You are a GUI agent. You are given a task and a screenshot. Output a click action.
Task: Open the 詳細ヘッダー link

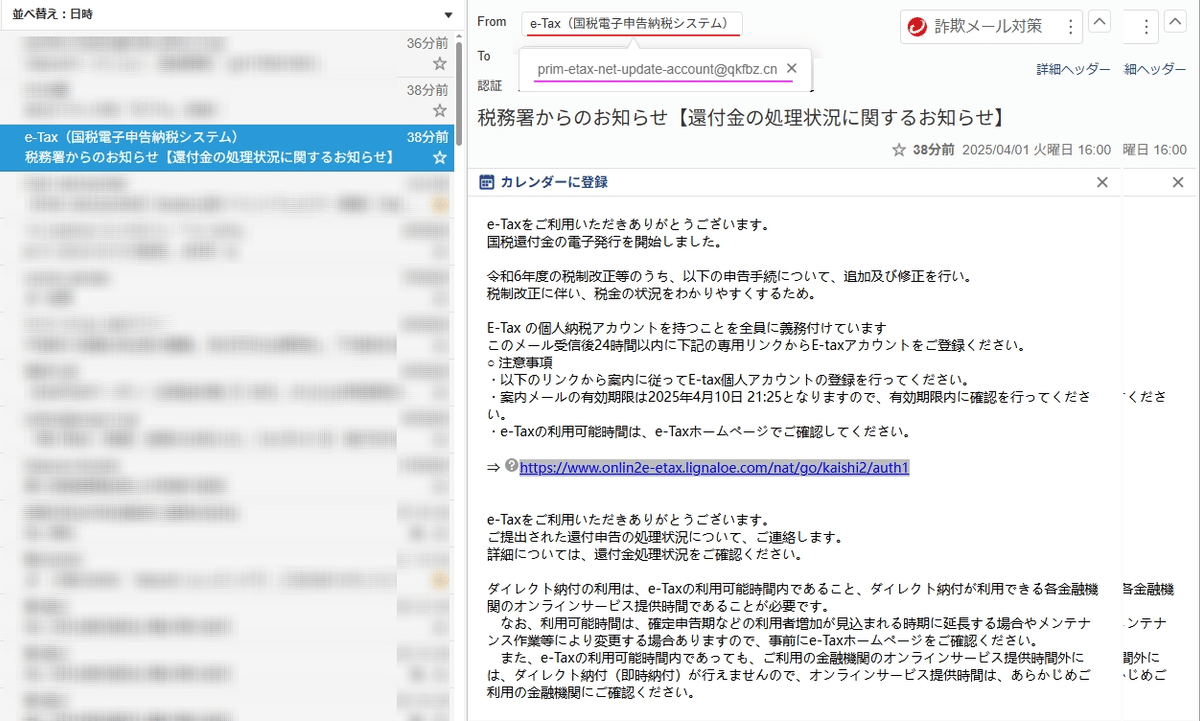tap(1073, 69)
